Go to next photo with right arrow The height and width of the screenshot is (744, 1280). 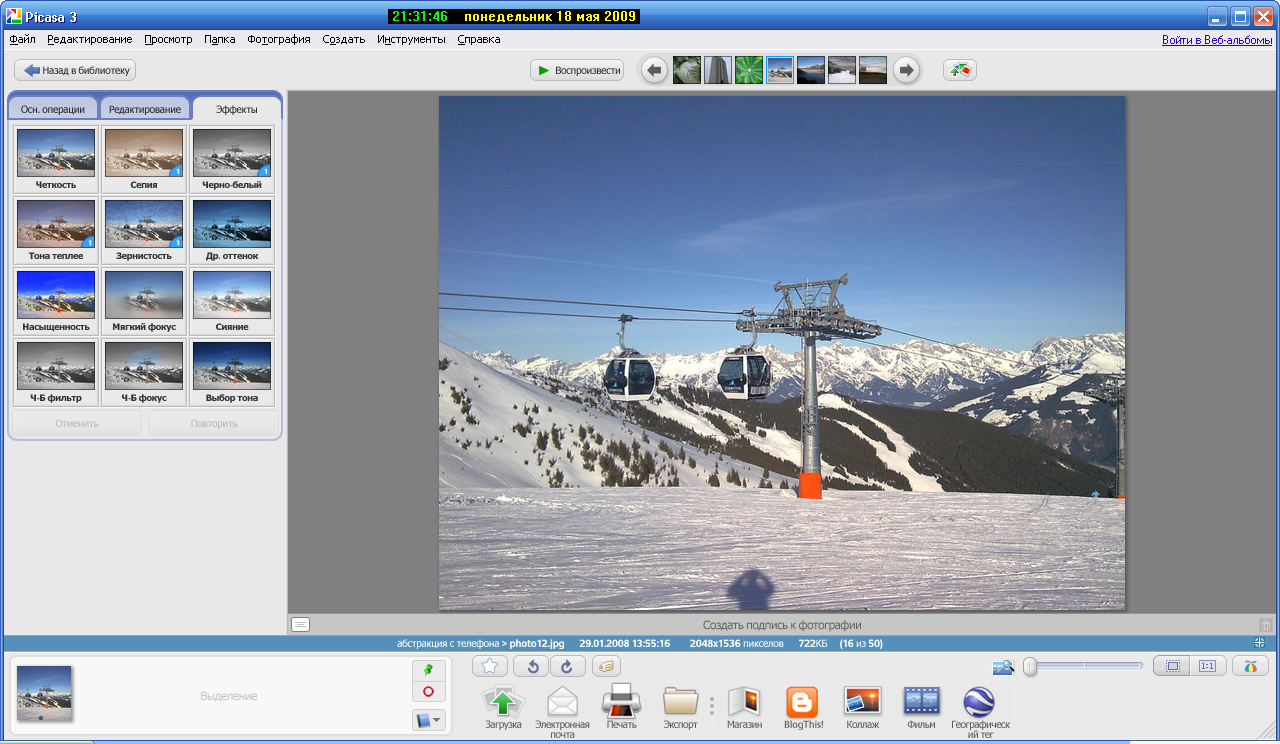click(x=906, y=70)
